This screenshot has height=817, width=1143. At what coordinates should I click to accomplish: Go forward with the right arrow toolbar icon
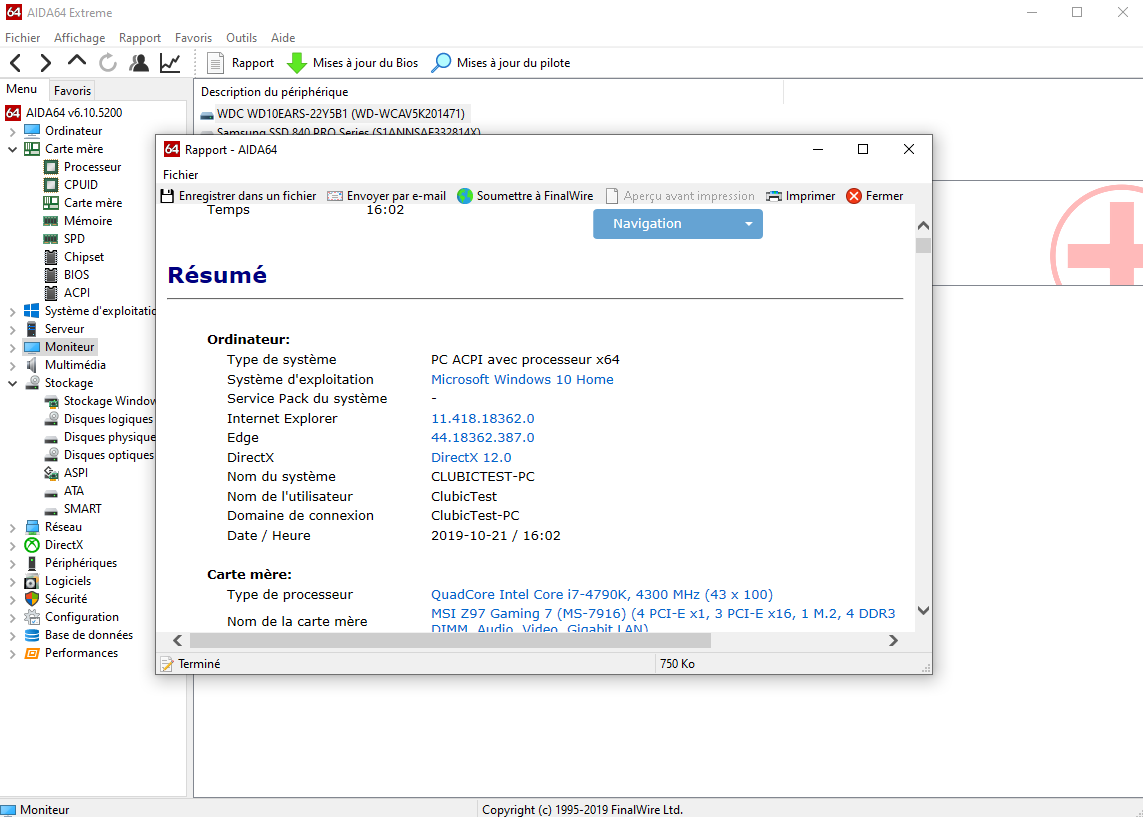point(45,63)
